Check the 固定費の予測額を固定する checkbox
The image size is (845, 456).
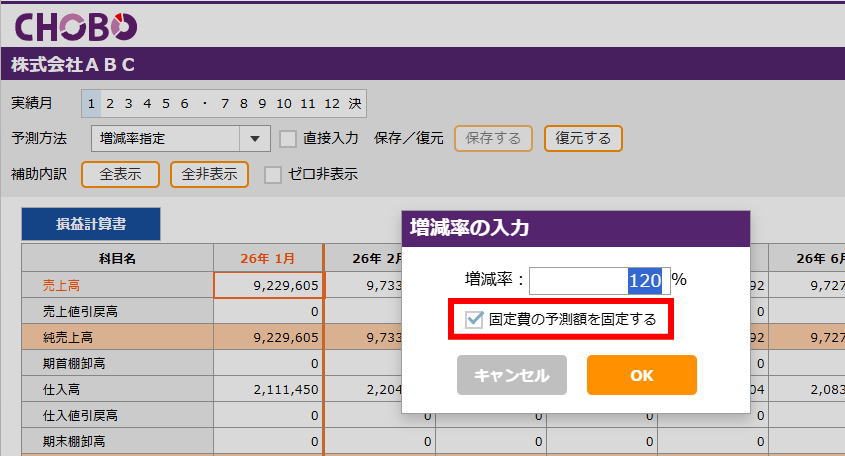(475, 320)
